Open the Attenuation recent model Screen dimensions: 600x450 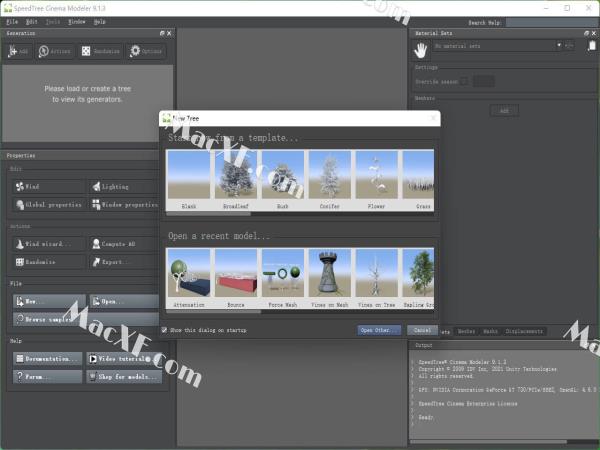(x=189, y=278)
